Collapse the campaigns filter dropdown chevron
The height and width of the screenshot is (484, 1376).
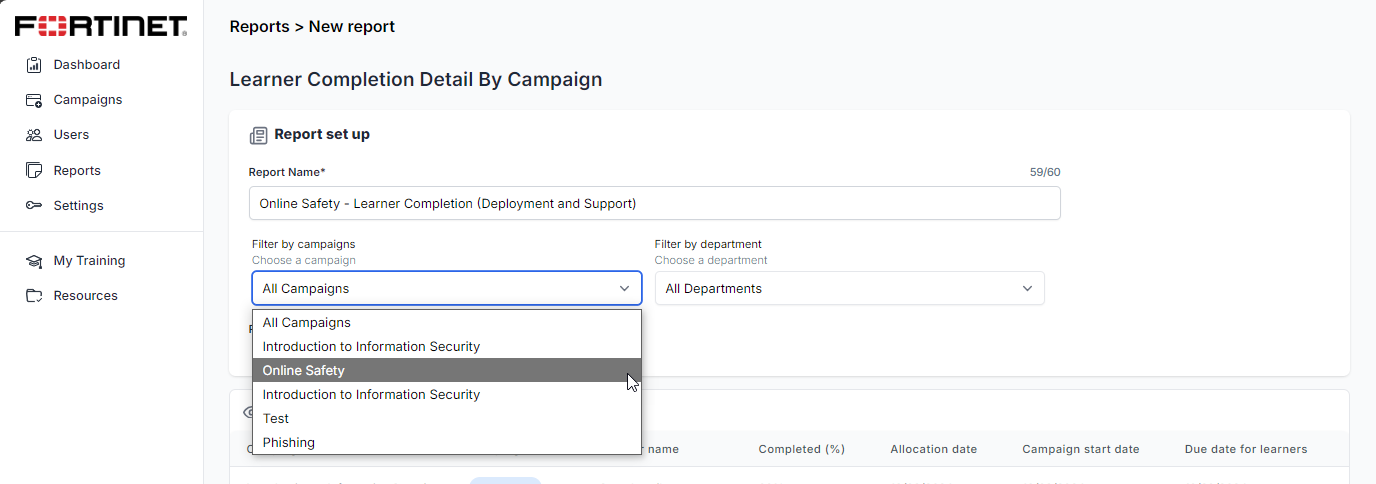click(624, 289)
